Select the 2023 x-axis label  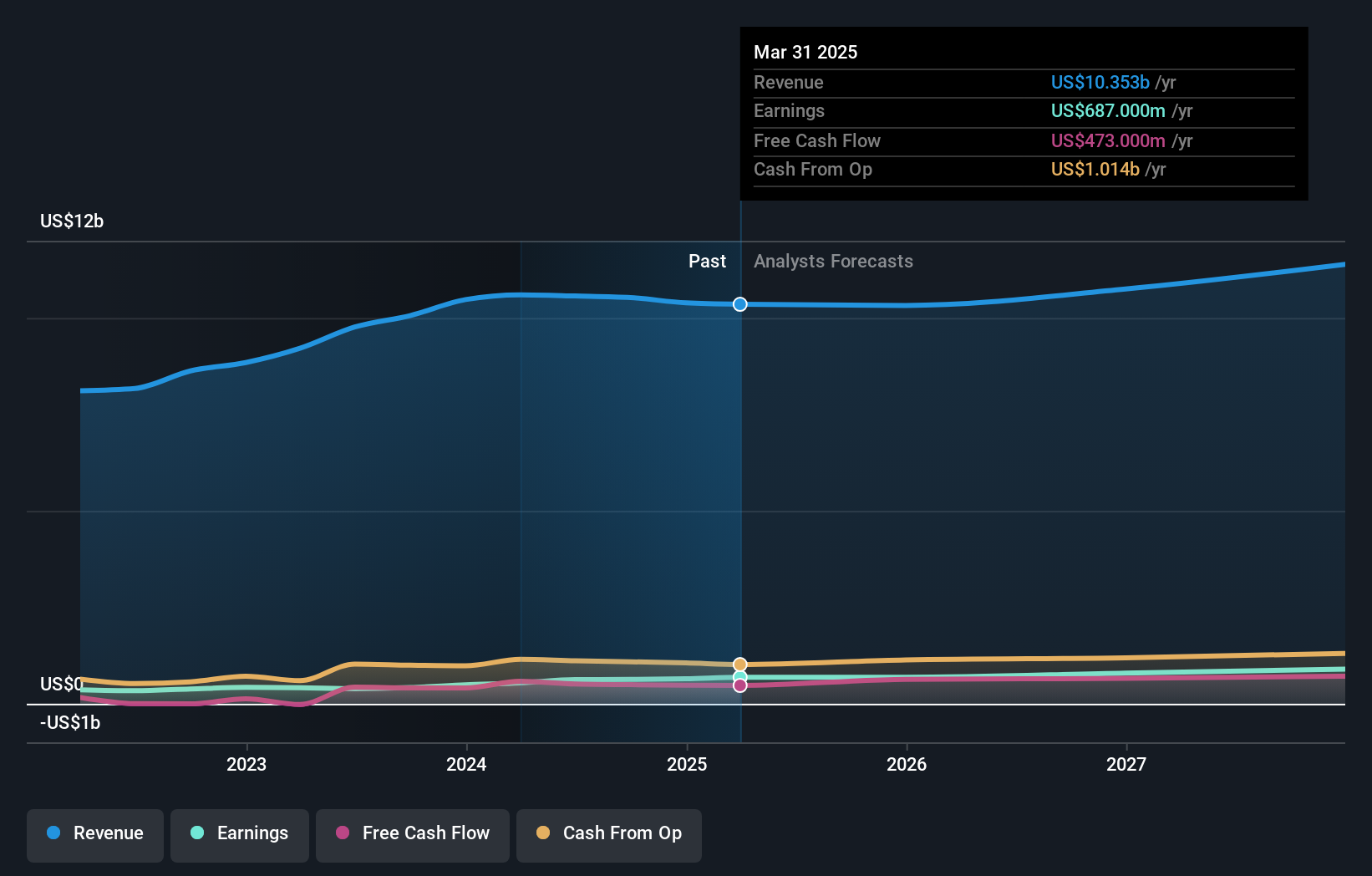(x=246, y=764)
